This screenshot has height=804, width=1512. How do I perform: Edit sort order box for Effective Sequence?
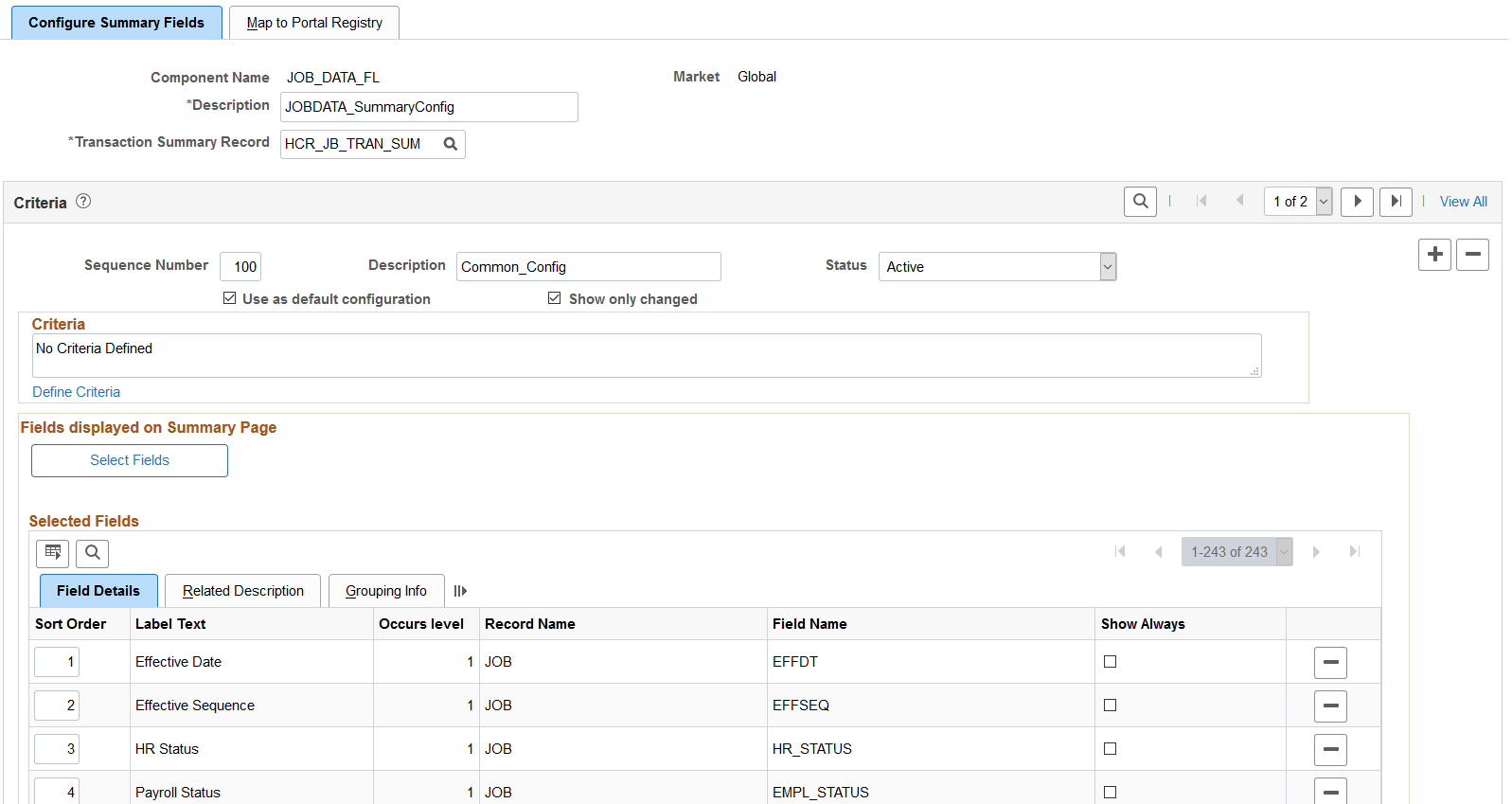pyautogui.click(x=57, y=706)
